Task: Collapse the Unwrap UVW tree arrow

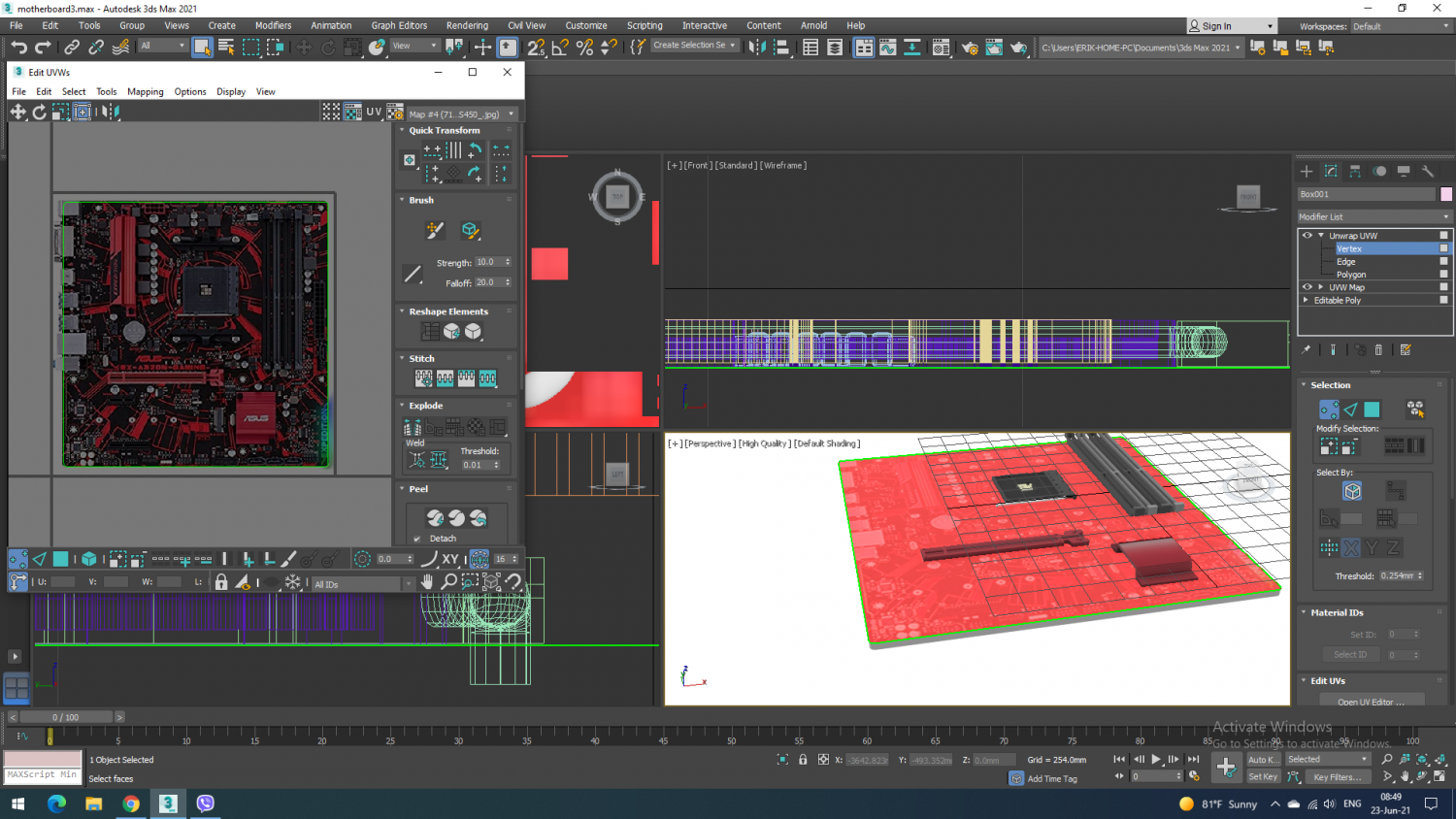Action: coord(1321,236)
